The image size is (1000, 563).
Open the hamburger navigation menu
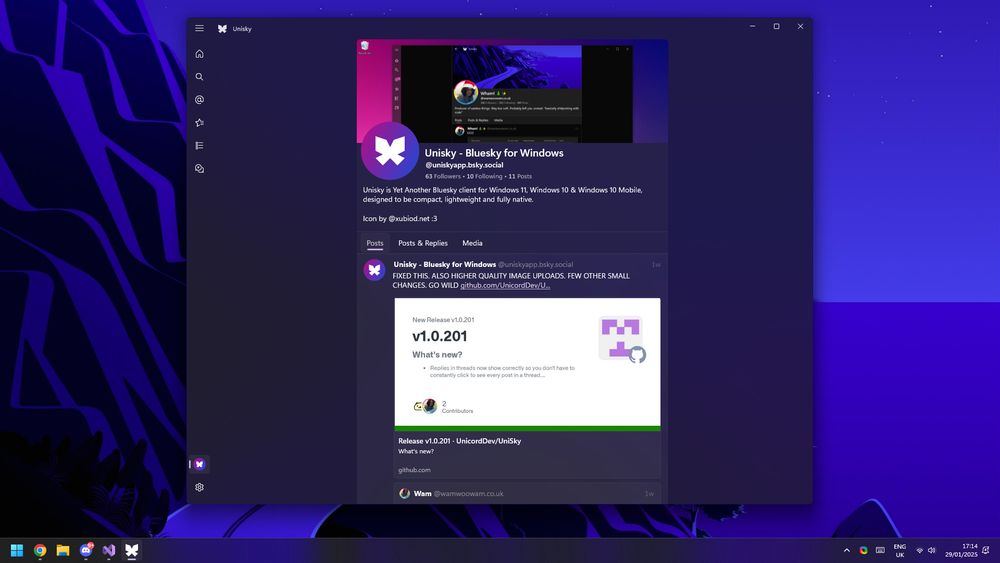pyautogui.click(x=200, y=28)
